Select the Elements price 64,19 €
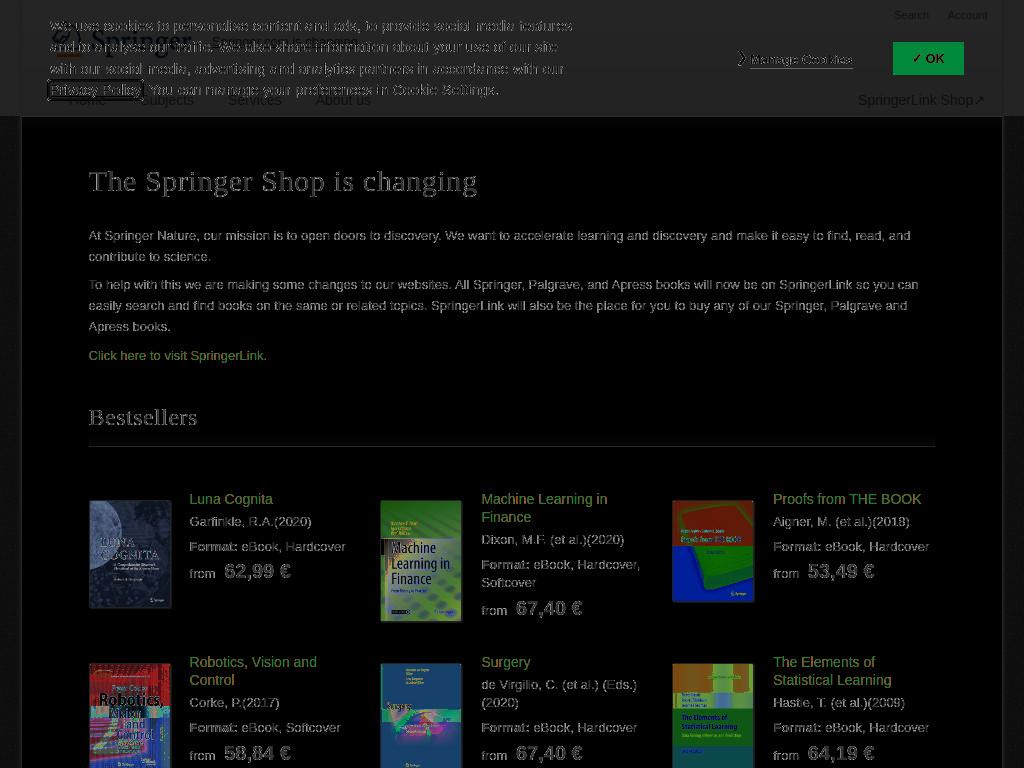This screenshot has height=768, width=1024. coord(840,753)
